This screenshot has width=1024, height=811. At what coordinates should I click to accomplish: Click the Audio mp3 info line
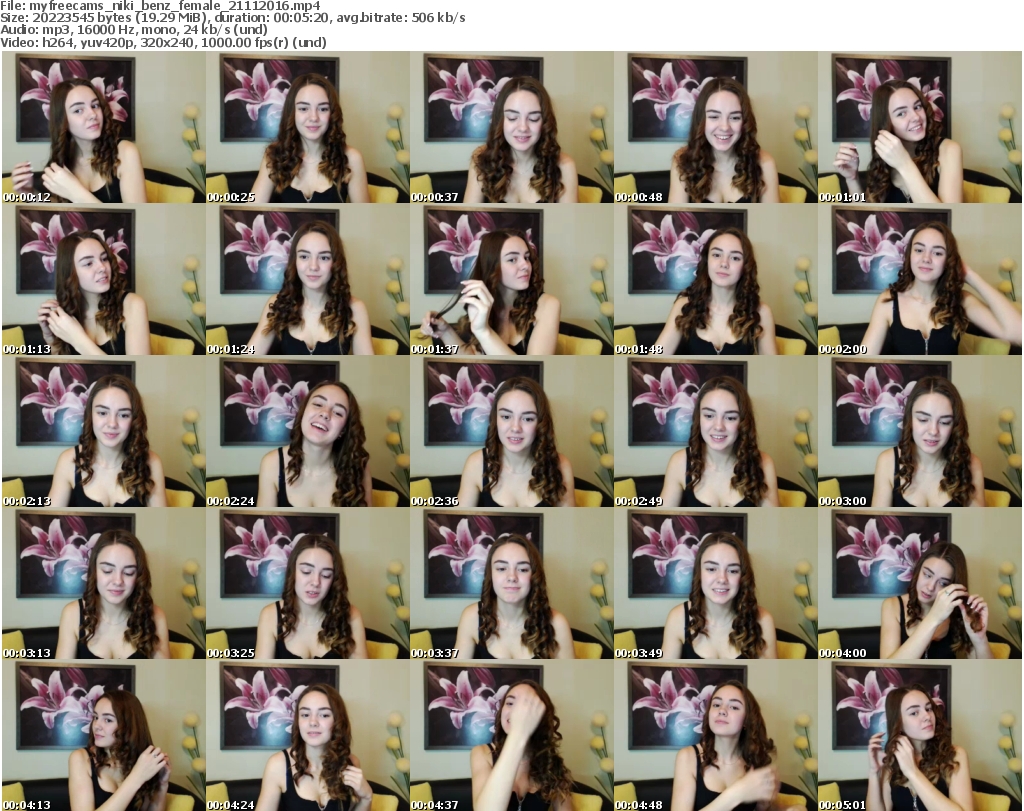pyautogui.click(x=134, y=30)
